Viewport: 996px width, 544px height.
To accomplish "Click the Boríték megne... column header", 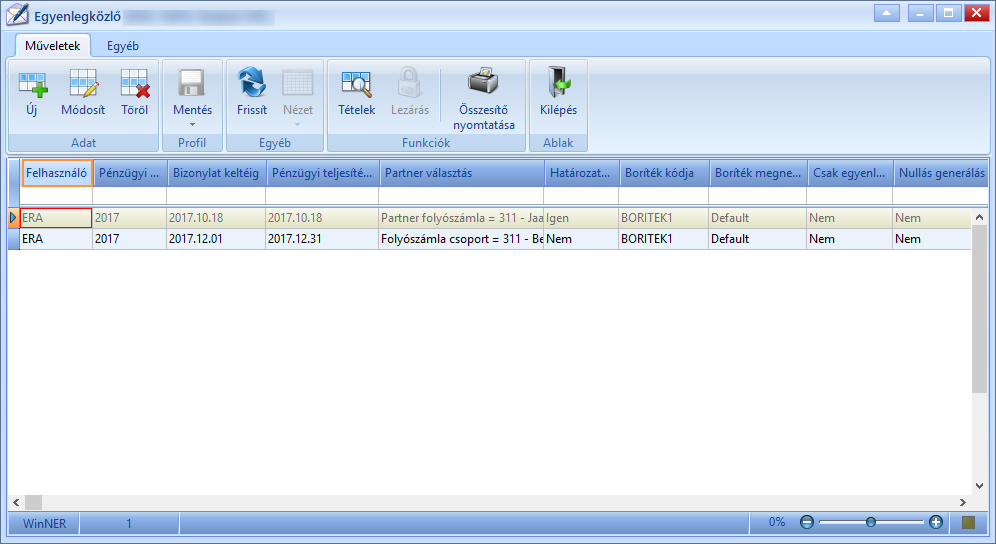I will tap(758, 173).
